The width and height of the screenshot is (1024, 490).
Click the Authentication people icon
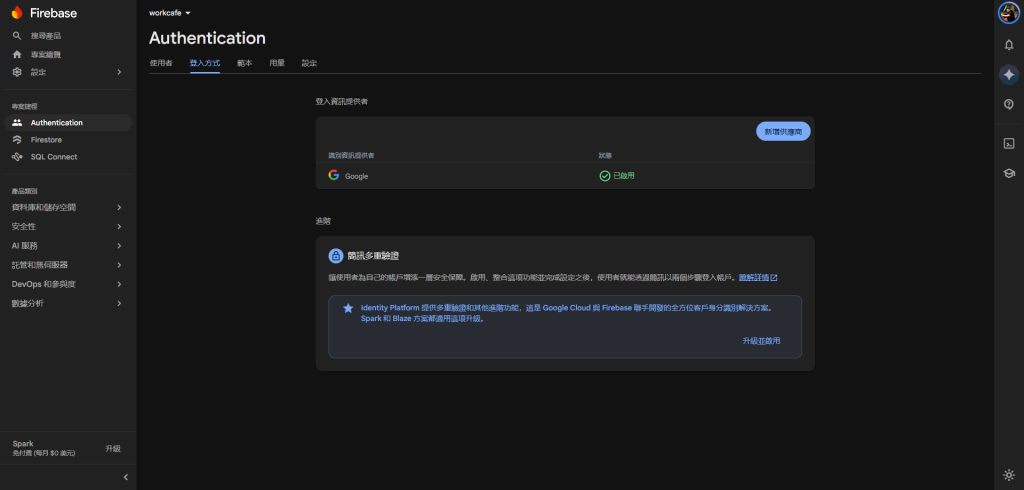coord(17,123)
